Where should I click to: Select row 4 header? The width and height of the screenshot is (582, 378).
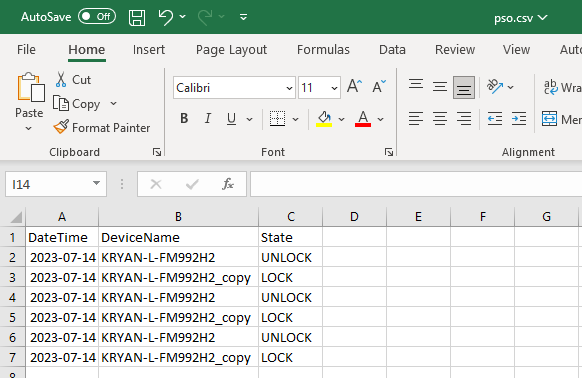pyautogui.click(x=13, y=297)
